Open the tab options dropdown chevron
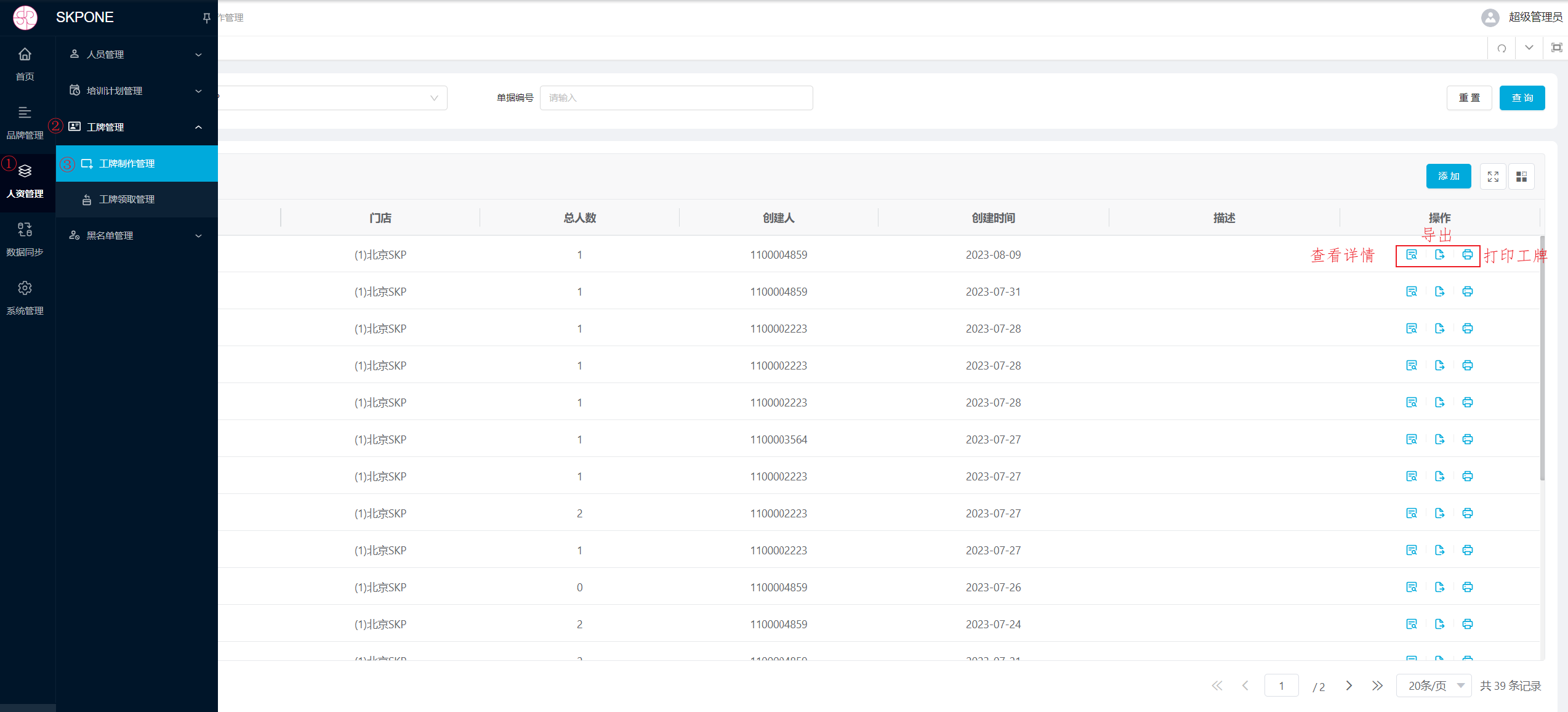1568x712 pixels. pyautogui.click(x=1529, y=48)
